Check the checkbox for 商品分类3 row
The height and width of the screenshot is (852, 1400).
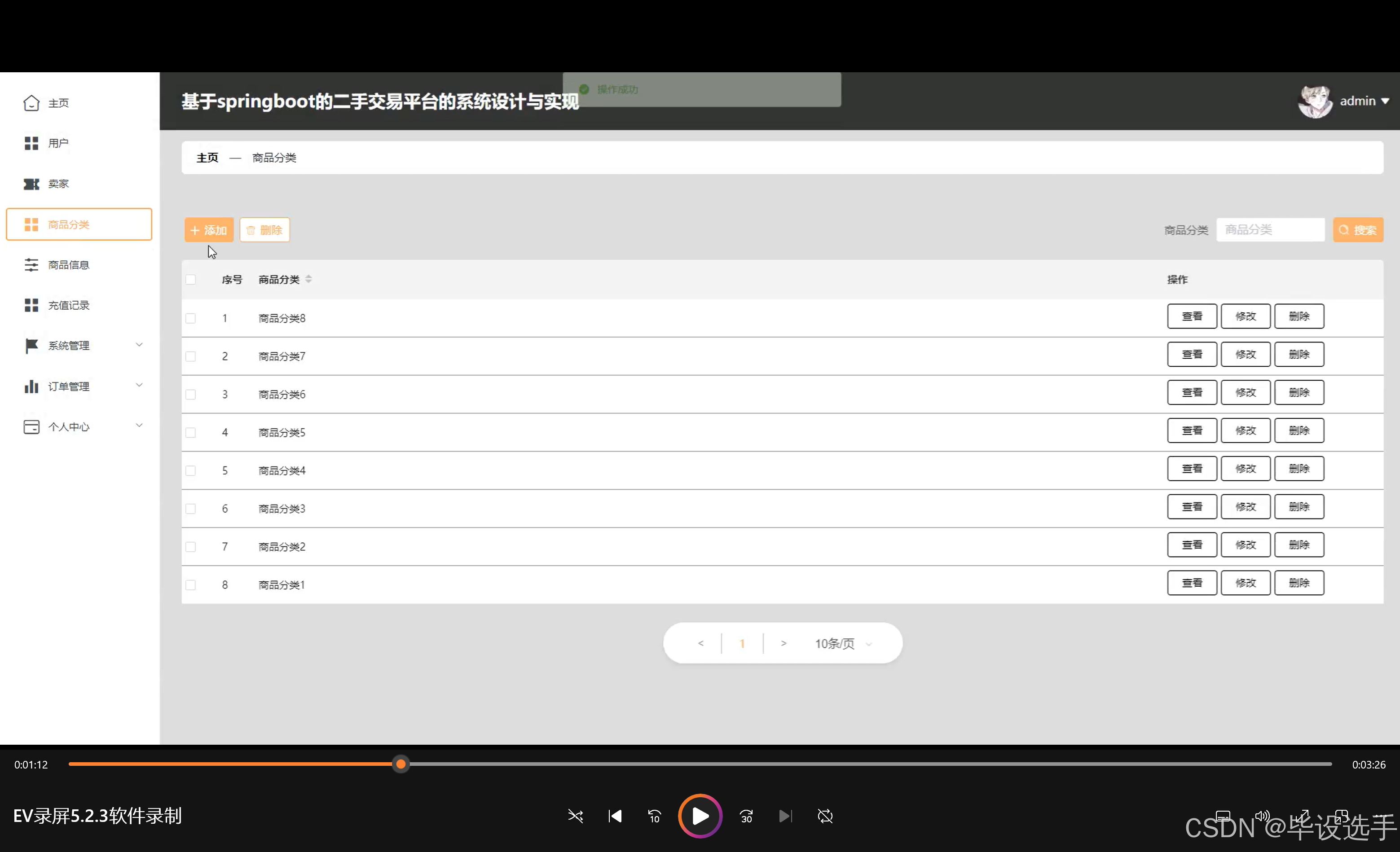tap(191, 508)
